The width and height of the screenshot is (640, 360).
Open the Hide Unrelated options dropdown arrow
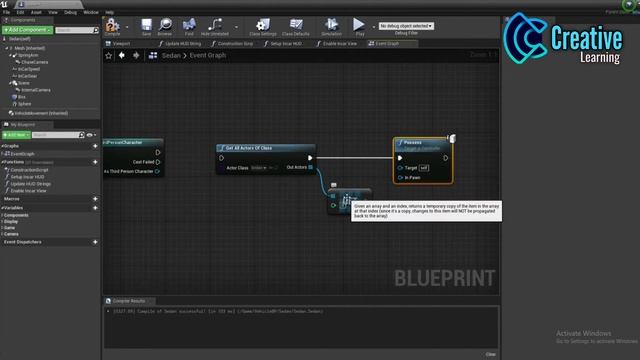[236, 27]
